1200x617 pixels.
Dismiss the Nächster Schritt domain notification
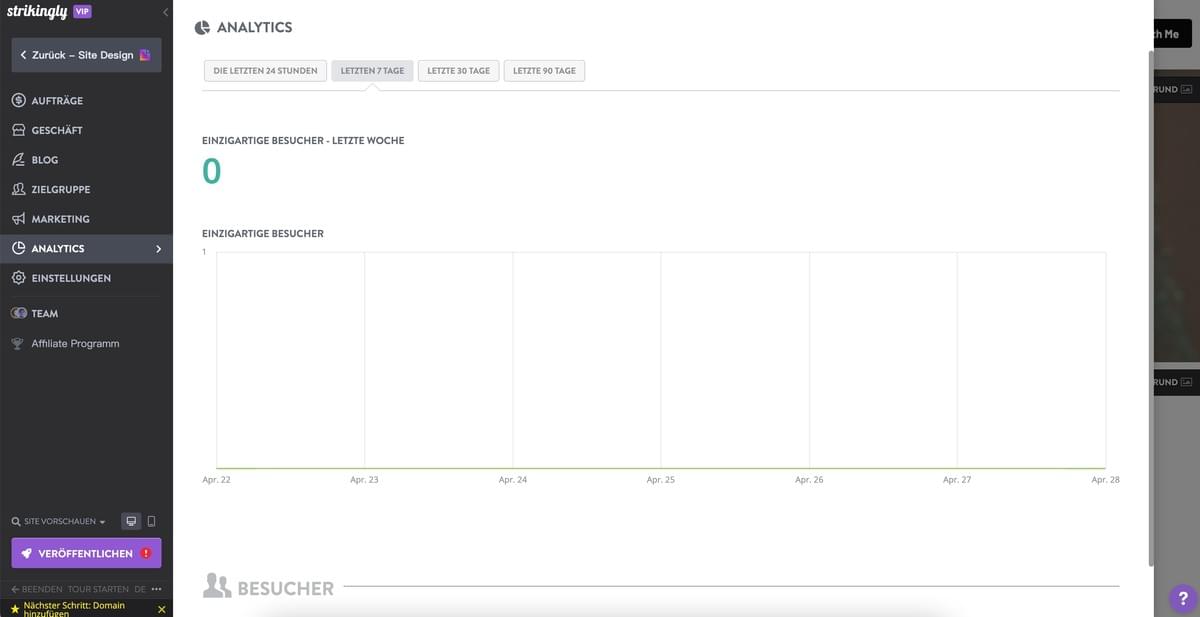click(160, 607)
